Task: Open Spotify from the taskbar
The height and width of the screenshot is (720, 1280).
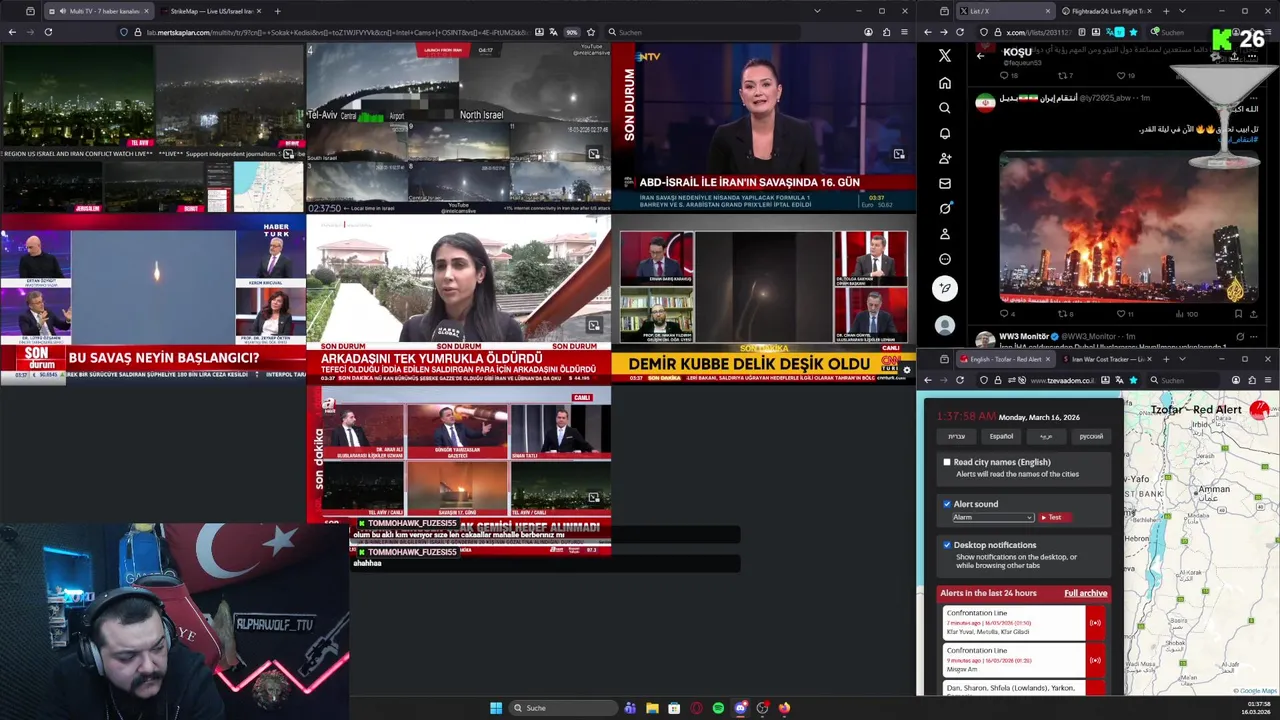Action: point(718,708)
